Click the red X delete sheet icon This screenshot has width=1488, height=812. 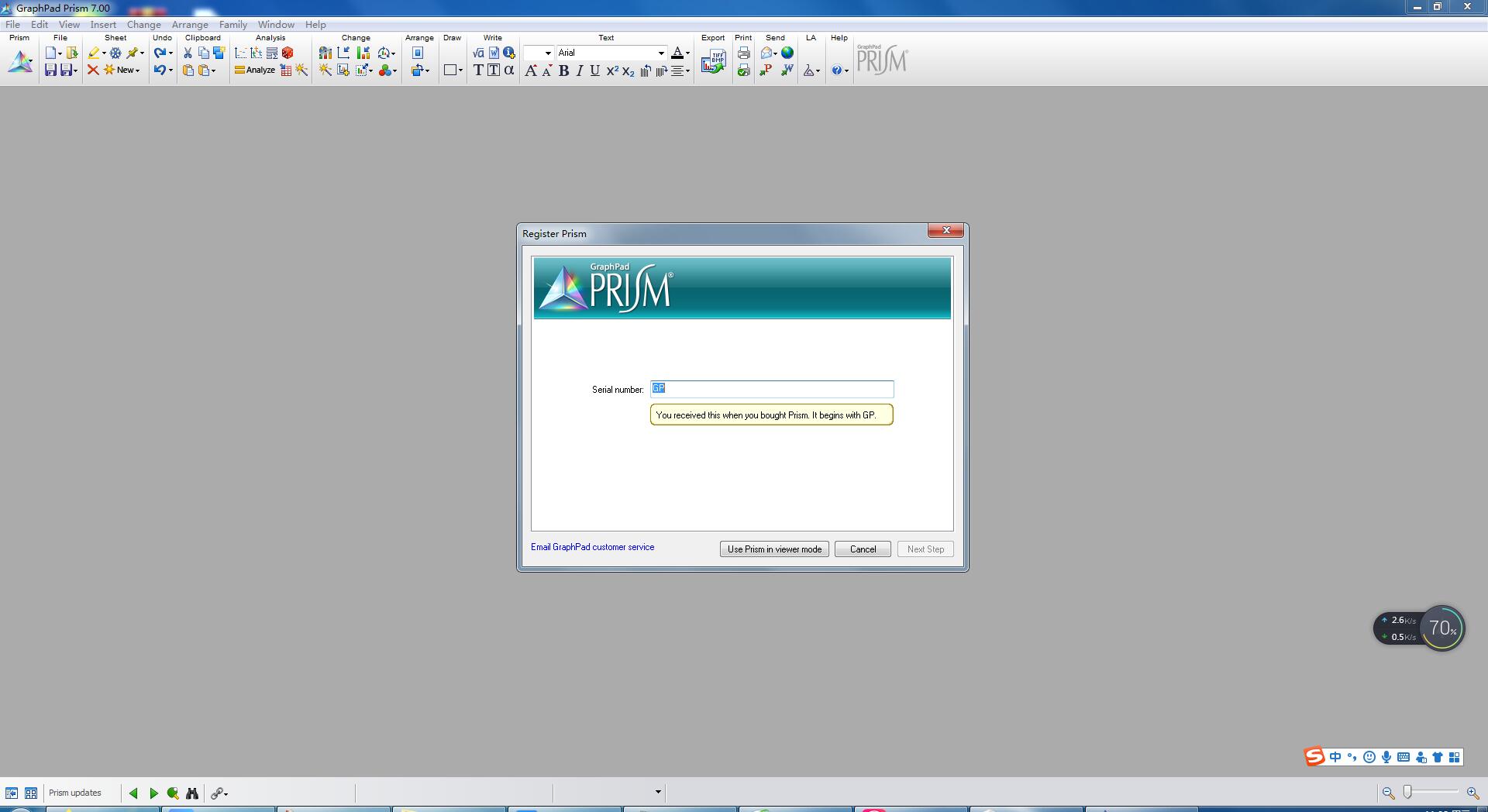click(93, 71)
